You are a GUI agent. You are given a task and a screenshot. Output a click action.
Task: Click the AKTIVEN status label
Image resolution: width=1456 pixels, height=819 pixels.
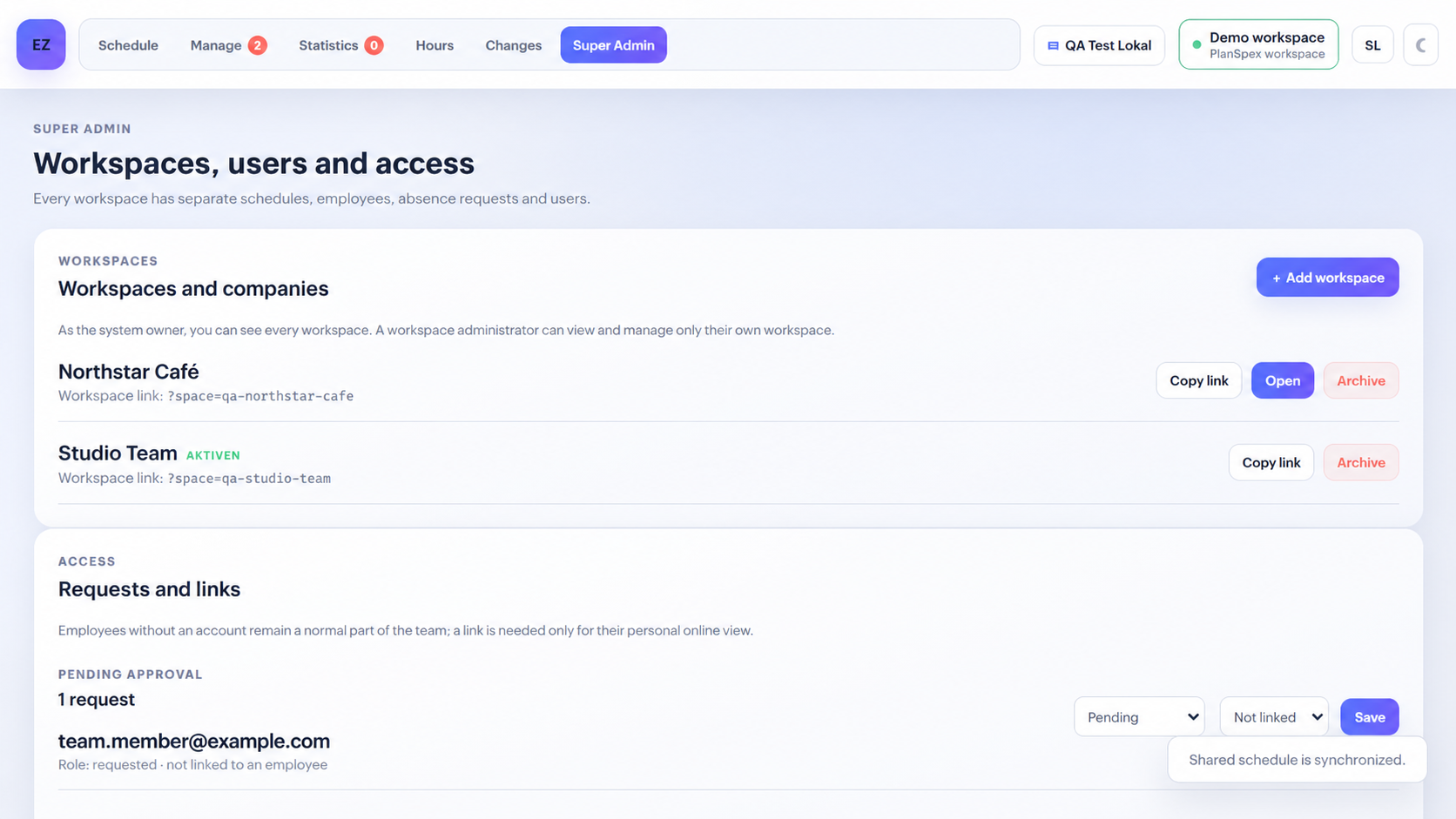click(213, 455)
